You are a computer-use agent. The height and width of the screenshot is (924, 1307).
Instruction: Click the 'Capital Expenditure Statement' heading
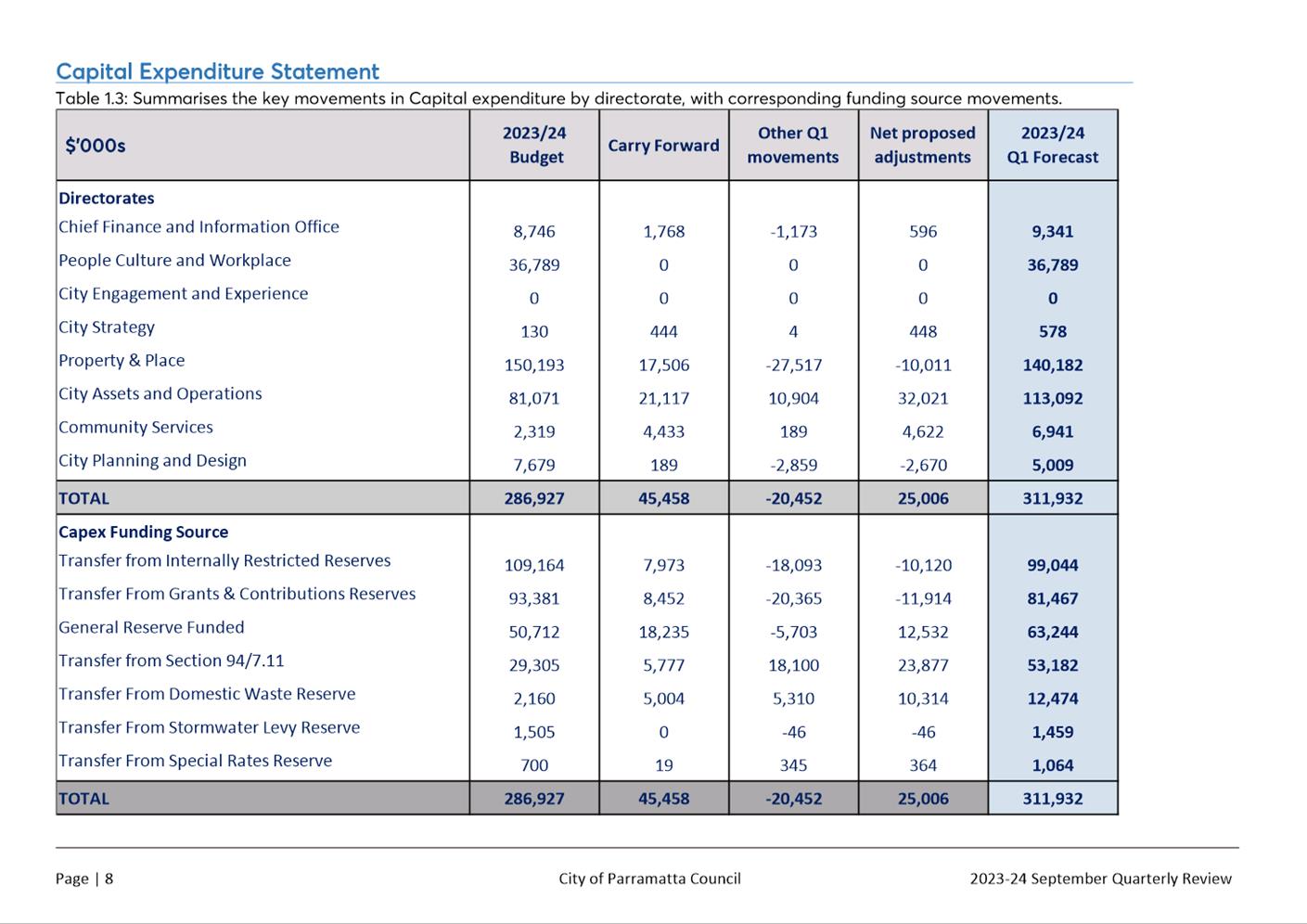pos(218,71)
